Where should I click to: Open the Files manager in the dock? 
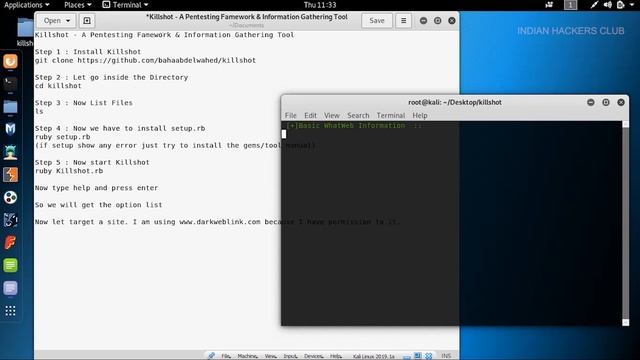click(x=10, y=107)
